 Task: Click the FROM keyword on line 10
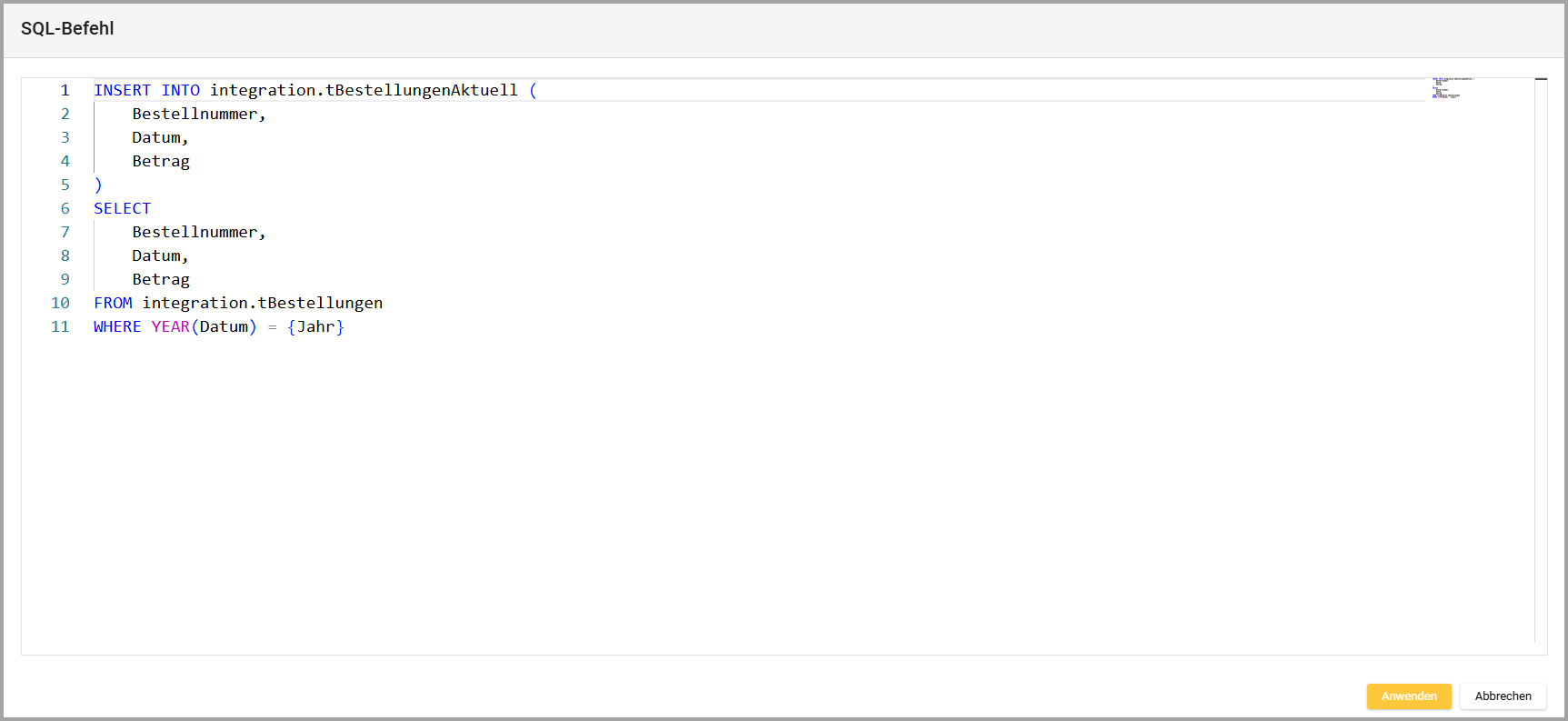tap(113, 303)
